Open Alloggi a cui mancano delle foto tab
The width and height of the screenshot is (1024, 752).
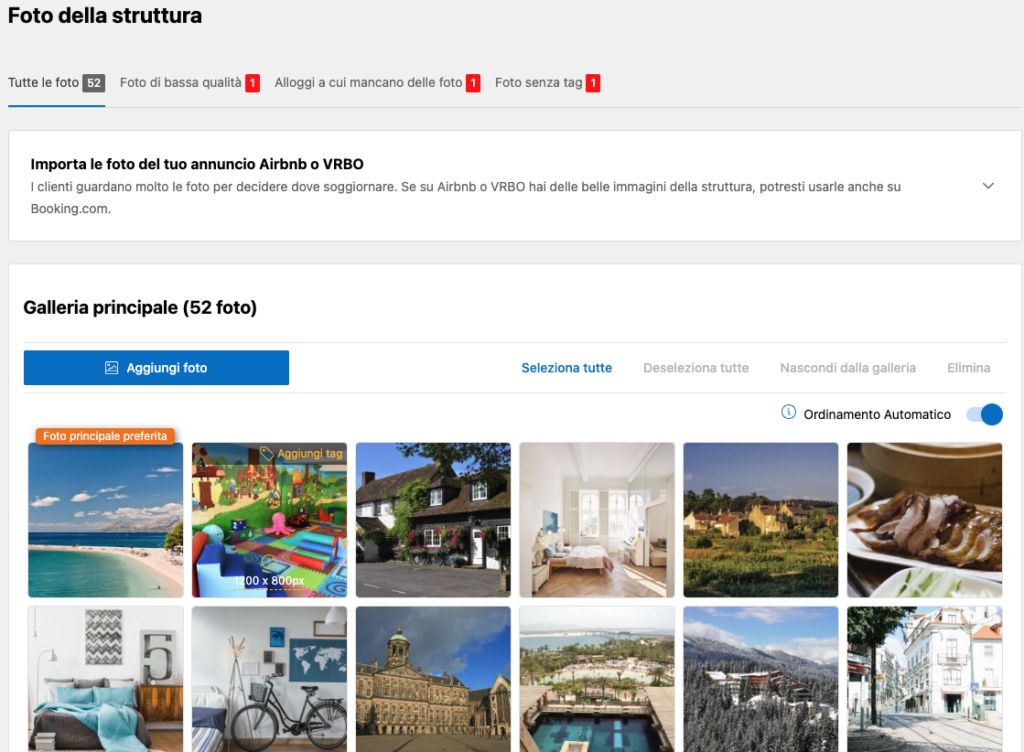[377, 83]
